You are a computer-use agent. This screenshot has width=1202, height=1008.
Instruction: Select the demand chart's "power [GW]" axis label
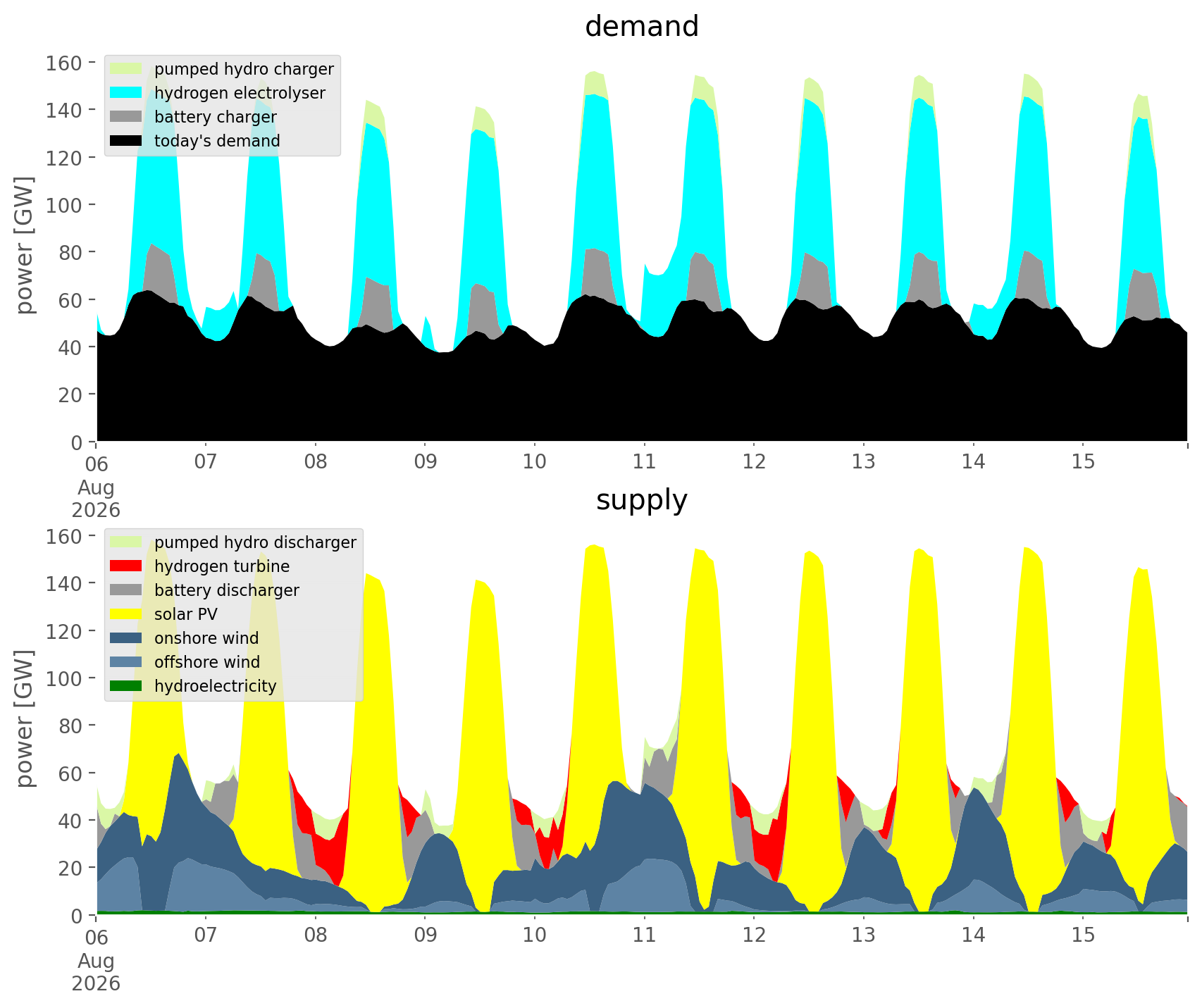25,245
